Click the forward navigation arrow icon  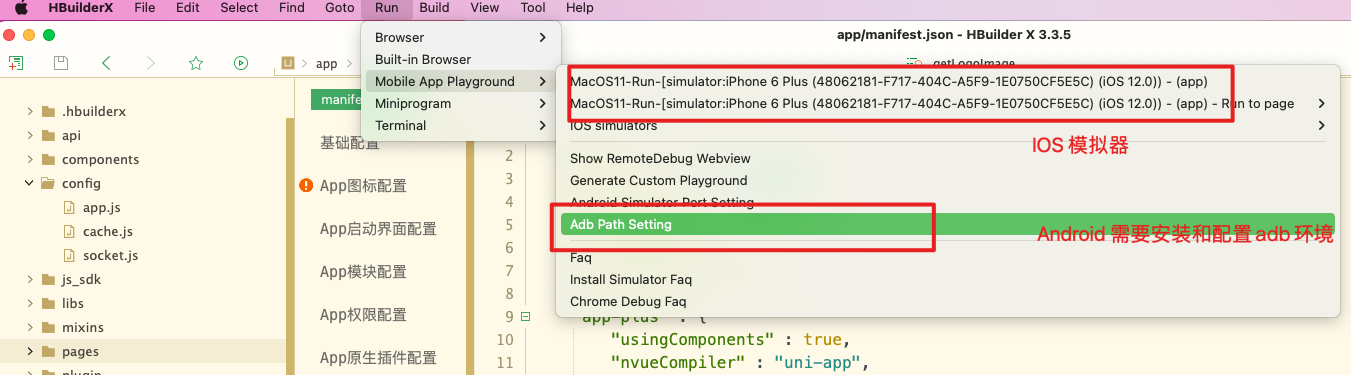(x=151, y=63)
